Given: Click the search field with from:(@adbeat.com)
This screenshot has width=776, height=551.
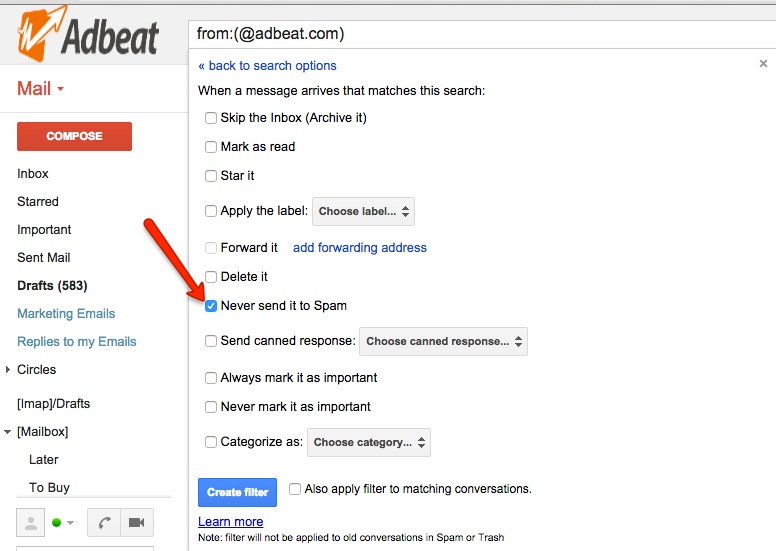Looking at the screenshot, I should coord(482,34).
